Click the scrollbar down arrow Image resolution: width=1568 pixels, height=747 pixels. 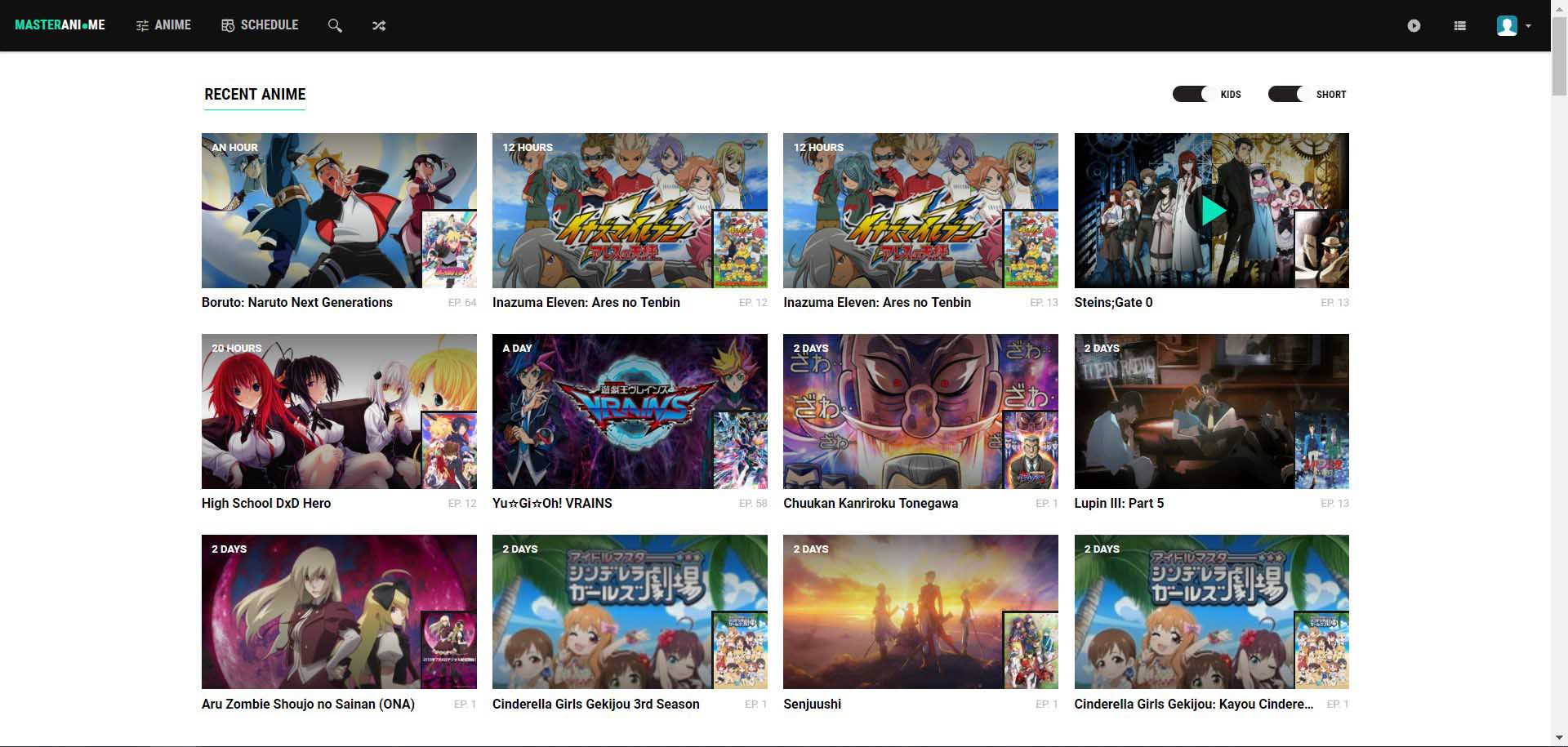[1559, 740]
